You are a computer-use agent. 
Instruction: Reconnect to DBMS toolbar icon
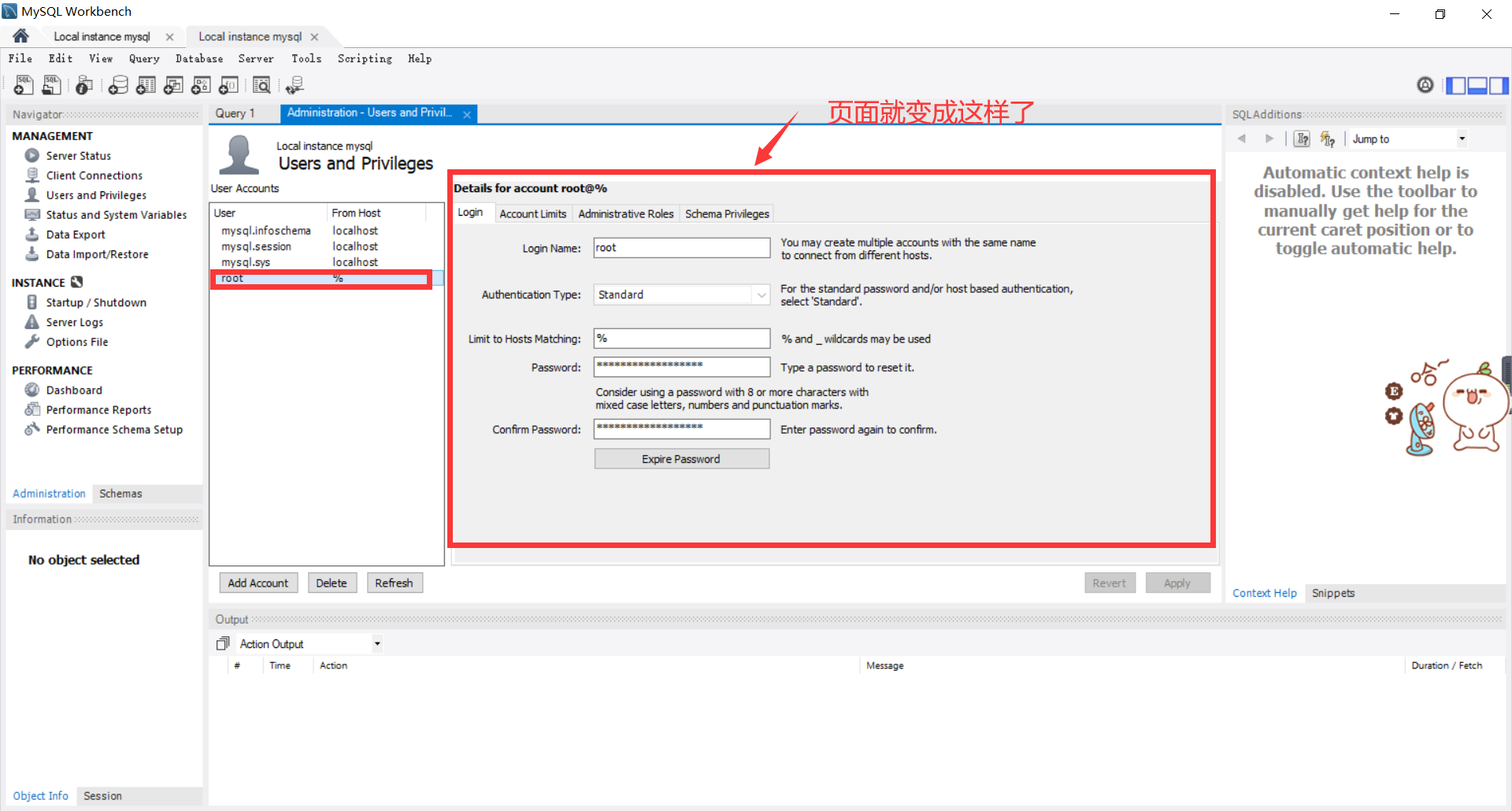point(295,85)
